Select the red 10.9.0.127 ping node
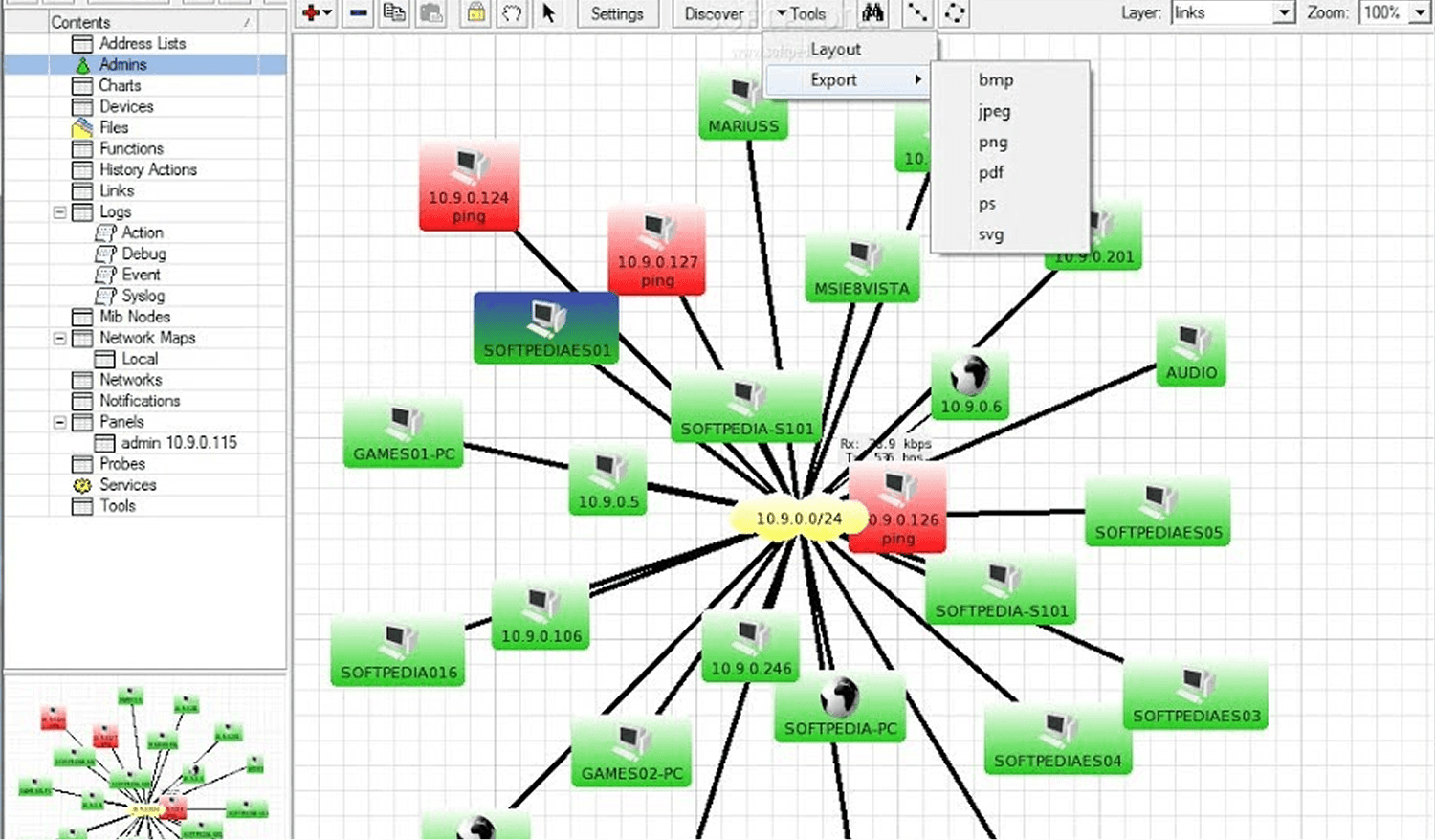The height and width of the screenshot is (840, 1435). click(x=657, y=251)
